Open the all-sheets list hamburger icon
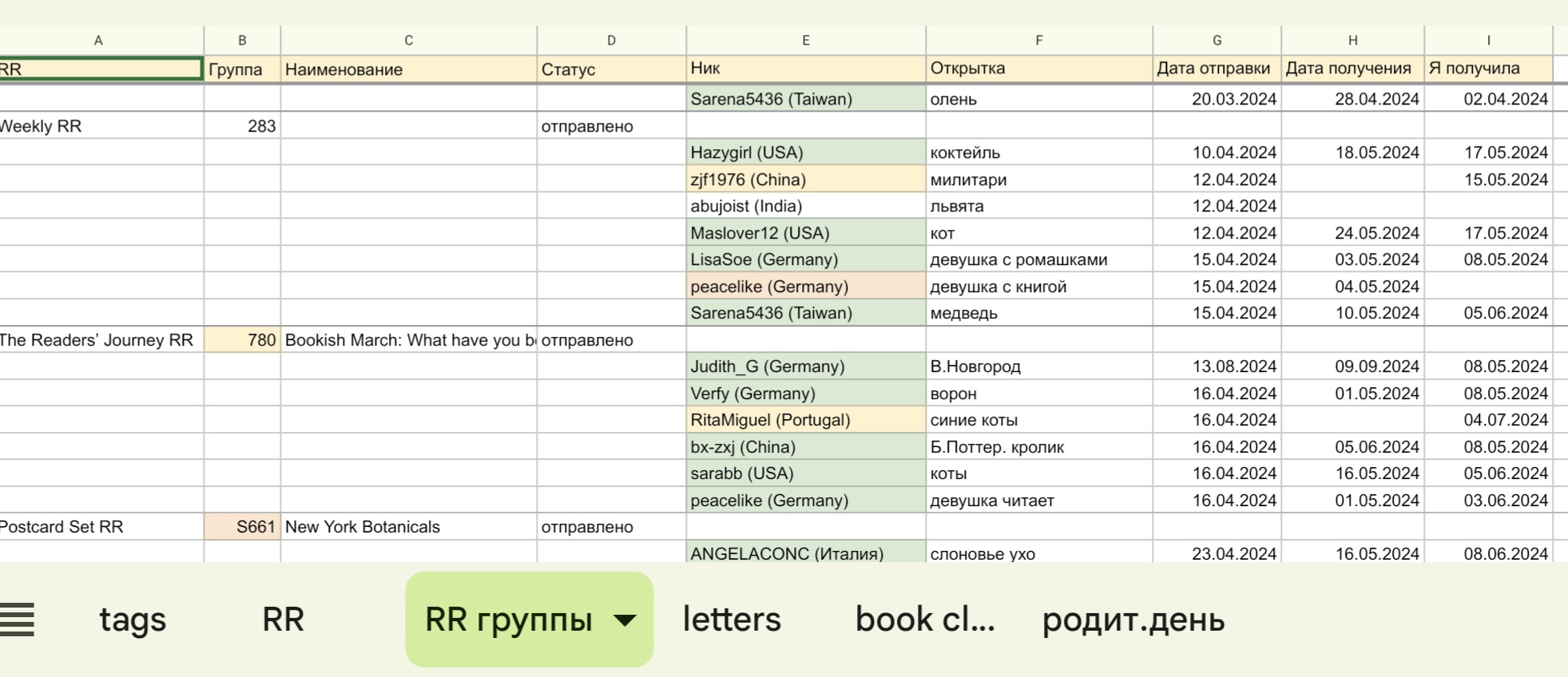Image resolution: width=1568 pixels, height=677 pixels. click(x=17, y=620)
